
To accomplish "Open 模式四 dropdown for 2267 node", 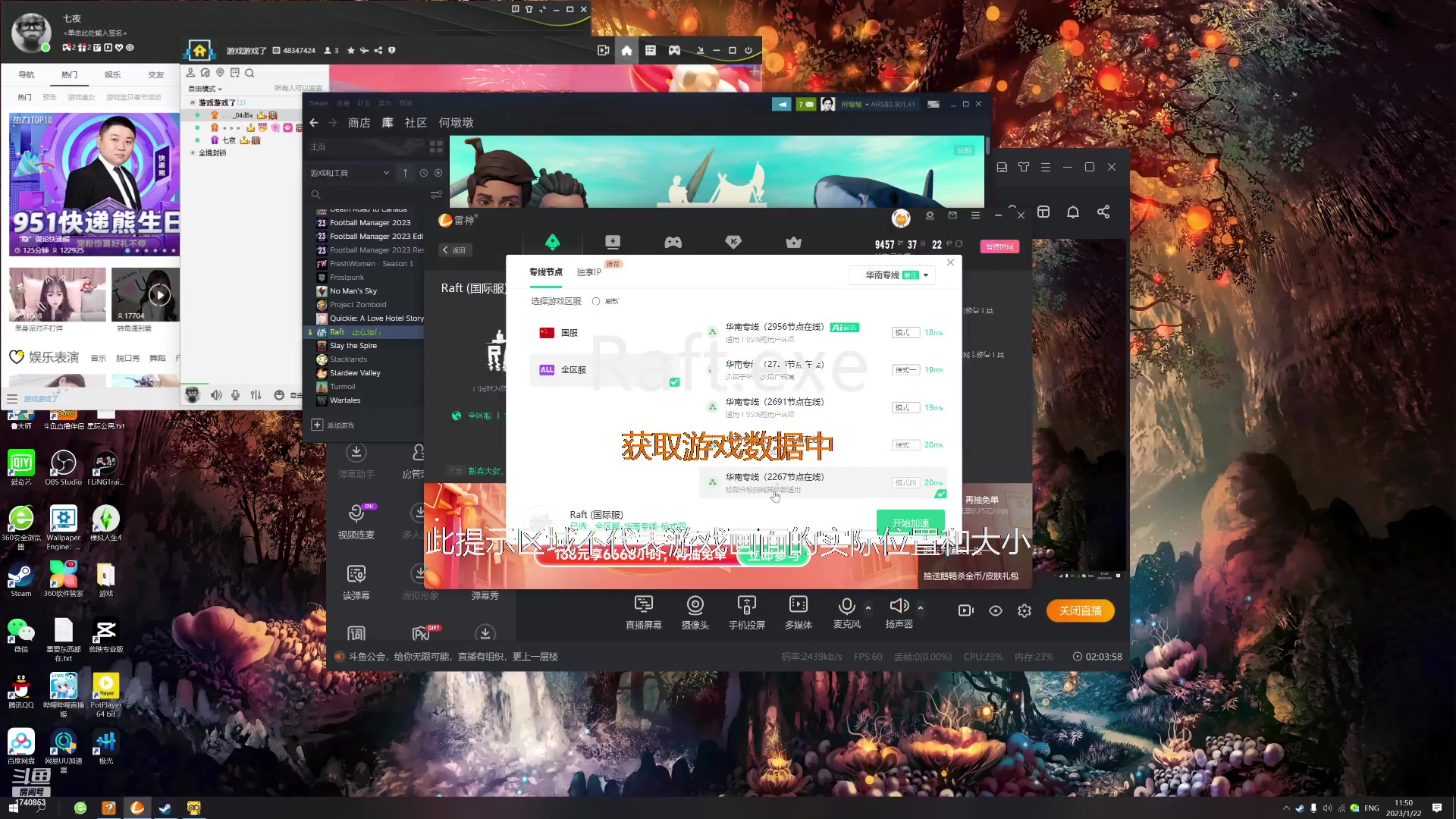I will [905, 483].
